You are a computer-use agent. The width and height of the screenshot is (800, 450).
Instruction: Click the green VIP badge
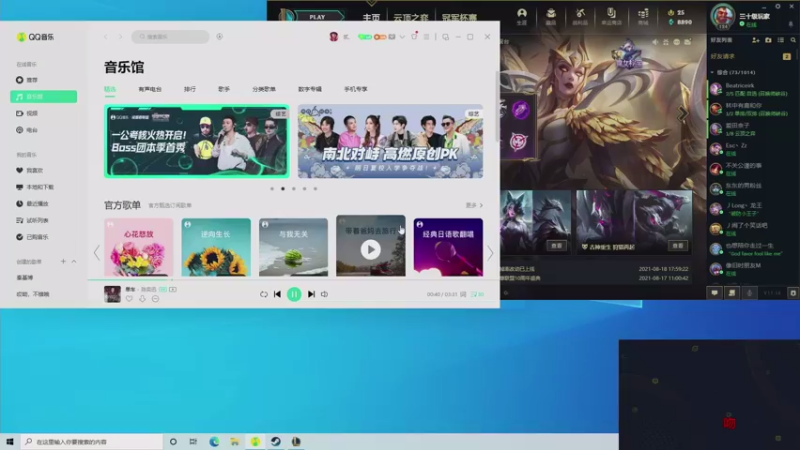tap(364, 37)
